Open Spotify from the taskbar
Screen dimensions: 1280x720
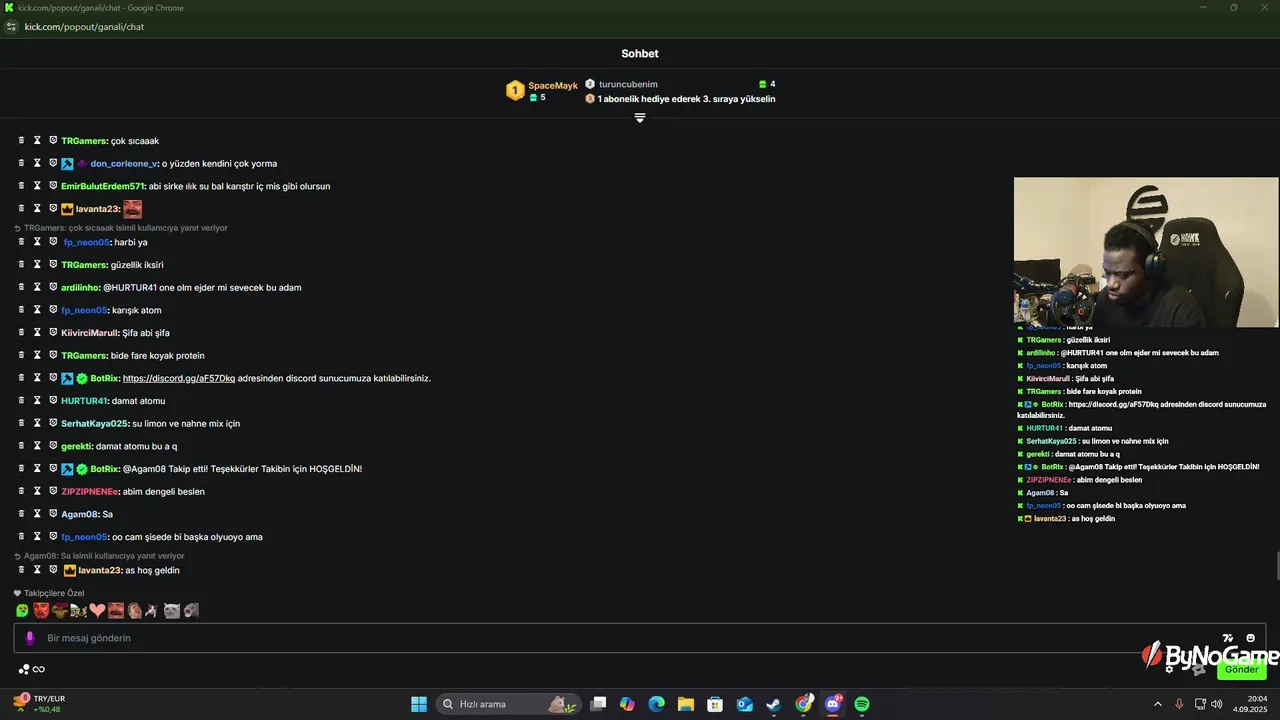[x=862, y=704]
